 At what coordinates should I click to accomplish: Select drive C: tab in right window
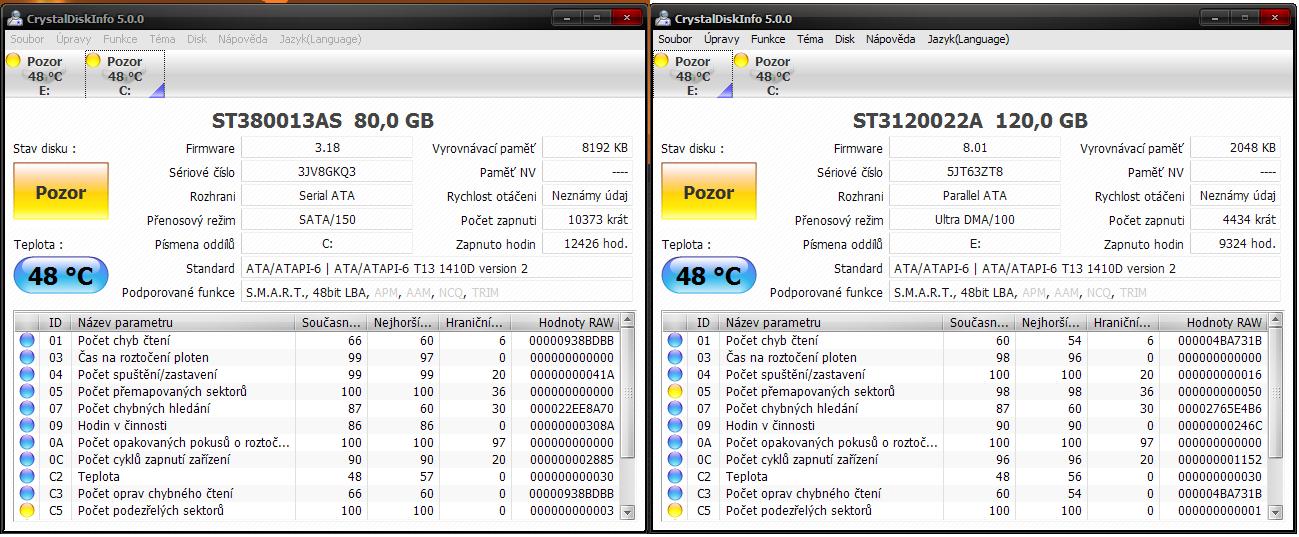pos(773,75)
